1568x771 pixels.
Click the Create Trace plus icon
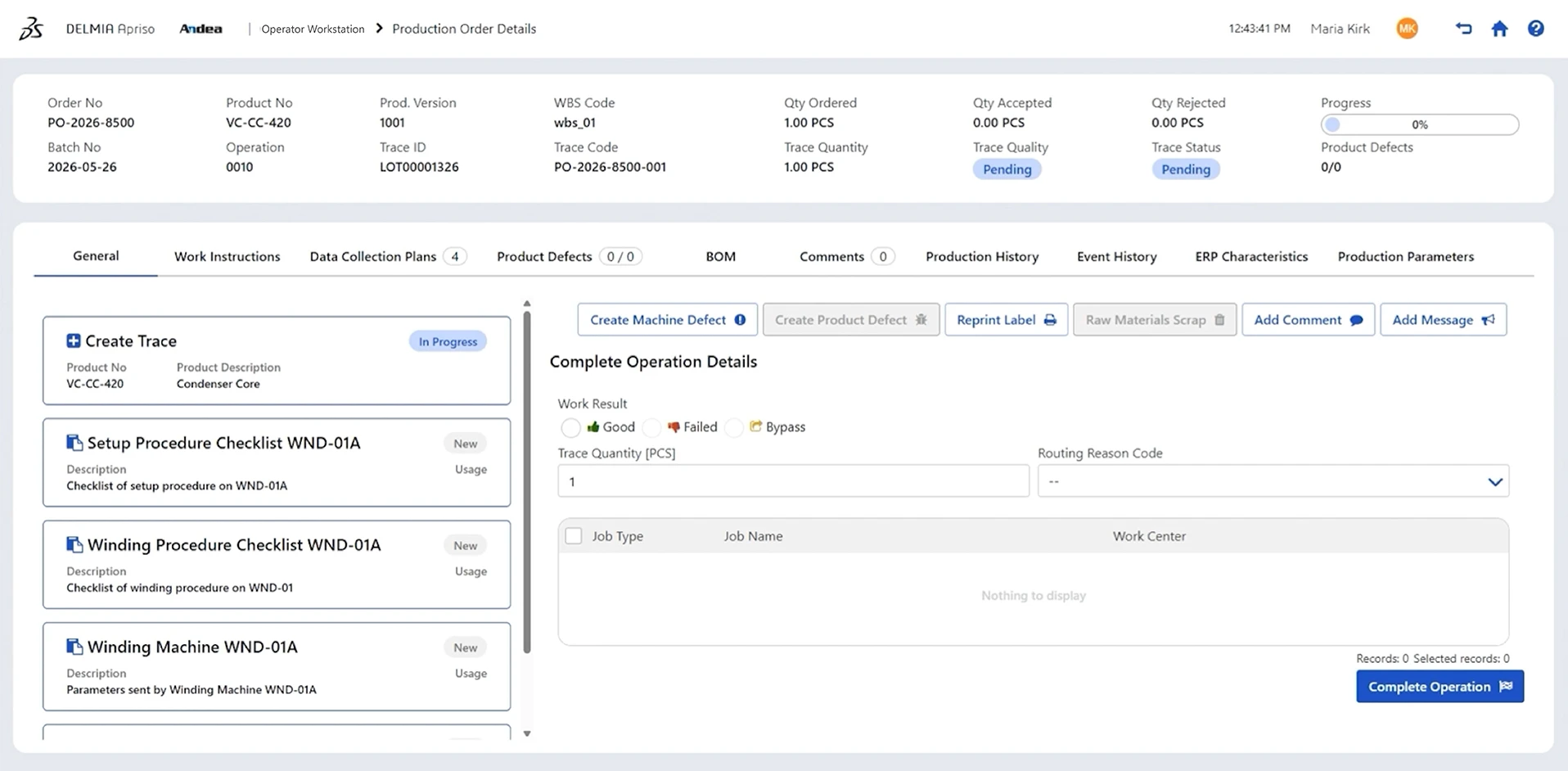click(x=74, y=340)
